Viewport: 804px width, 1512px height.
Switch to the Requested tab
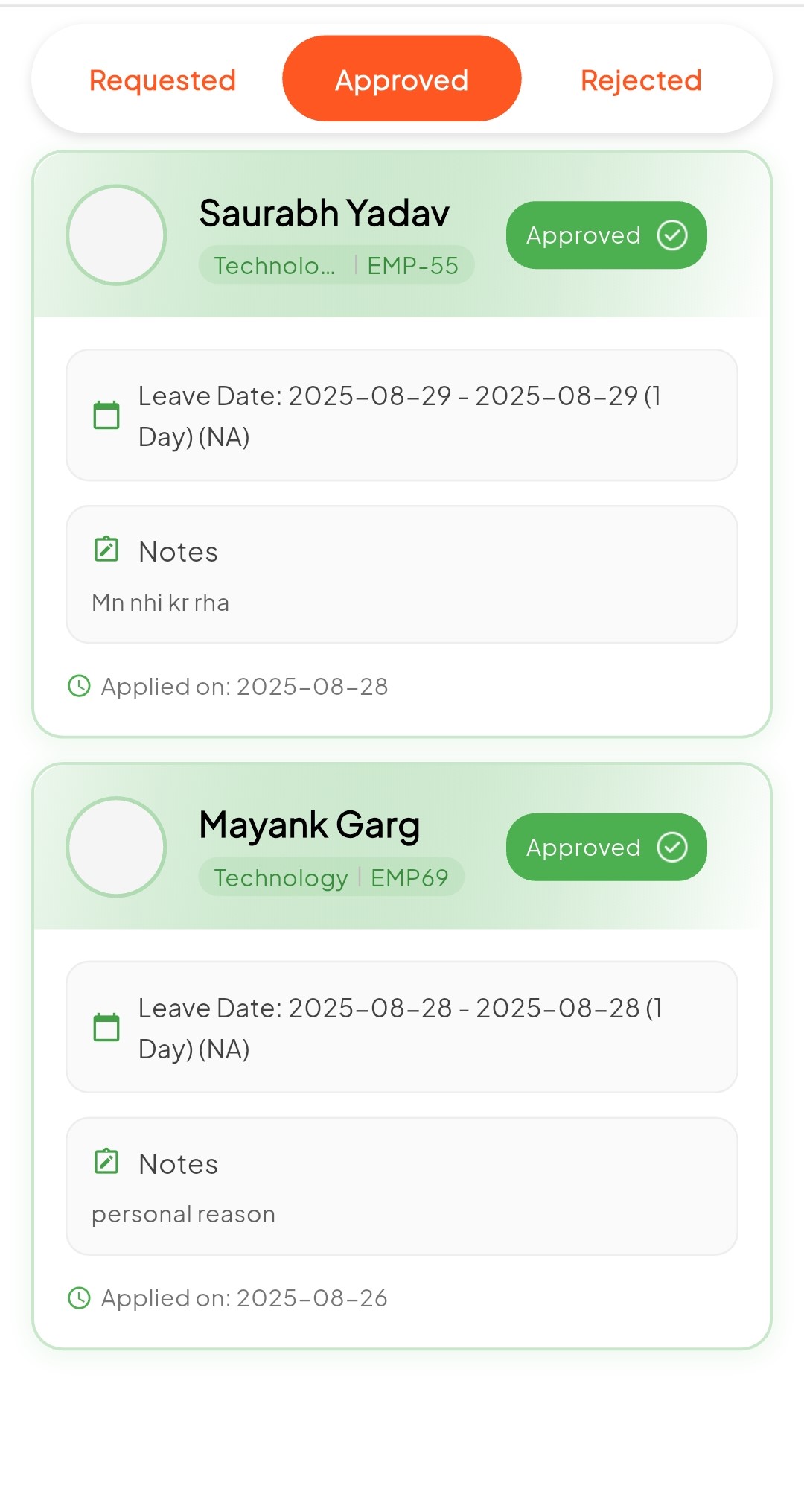coord(162,80)
